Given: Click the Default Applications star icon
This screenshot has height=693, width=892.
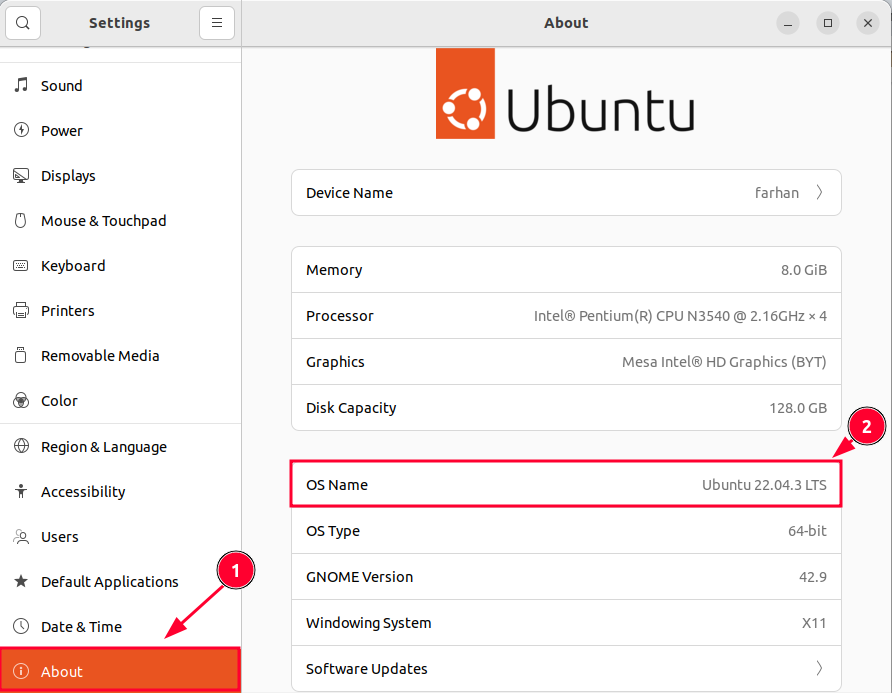Looking at the screenshot, I should pyautogui.click(x=21, y=581).
